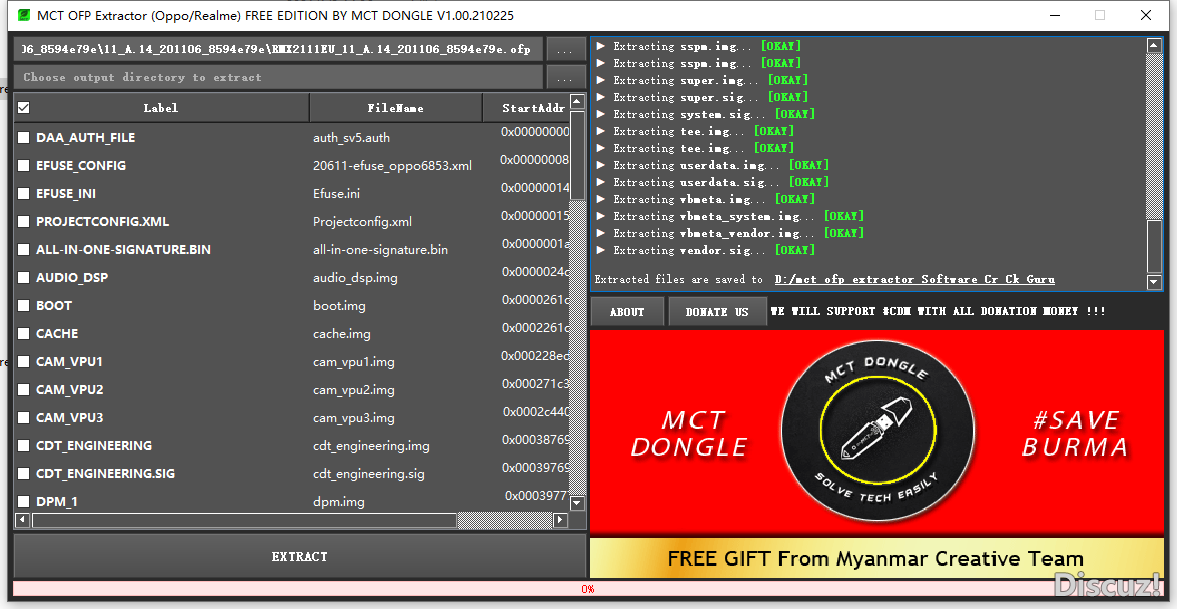The width and height of the screenshot is (1177, 609).
Task: Select the dpm.img file name
Action: point(339,502)
